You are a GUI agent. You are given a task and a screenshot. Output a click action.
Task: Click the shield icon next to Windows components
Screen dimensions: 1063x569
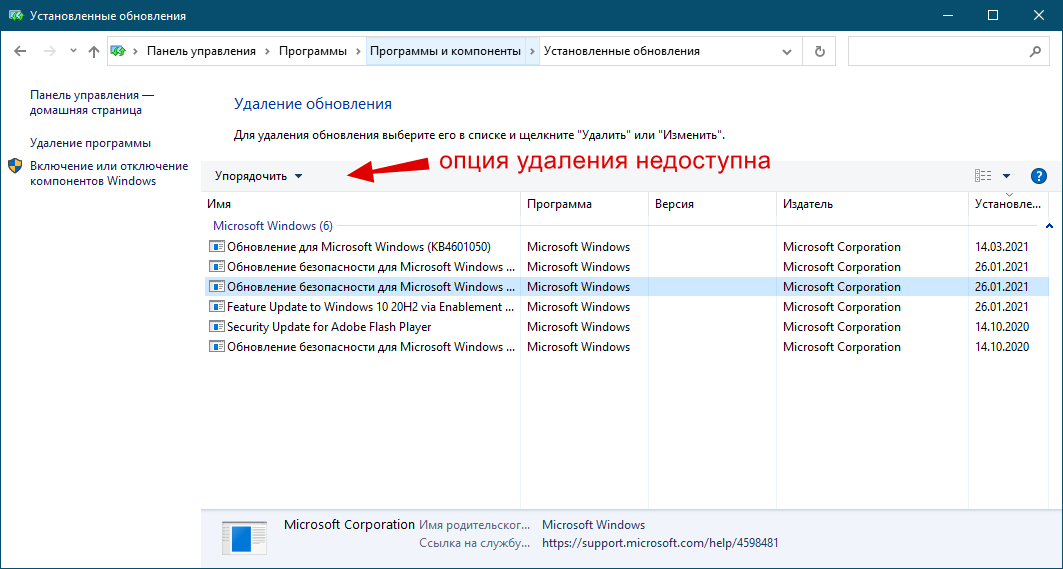point(15,166)
